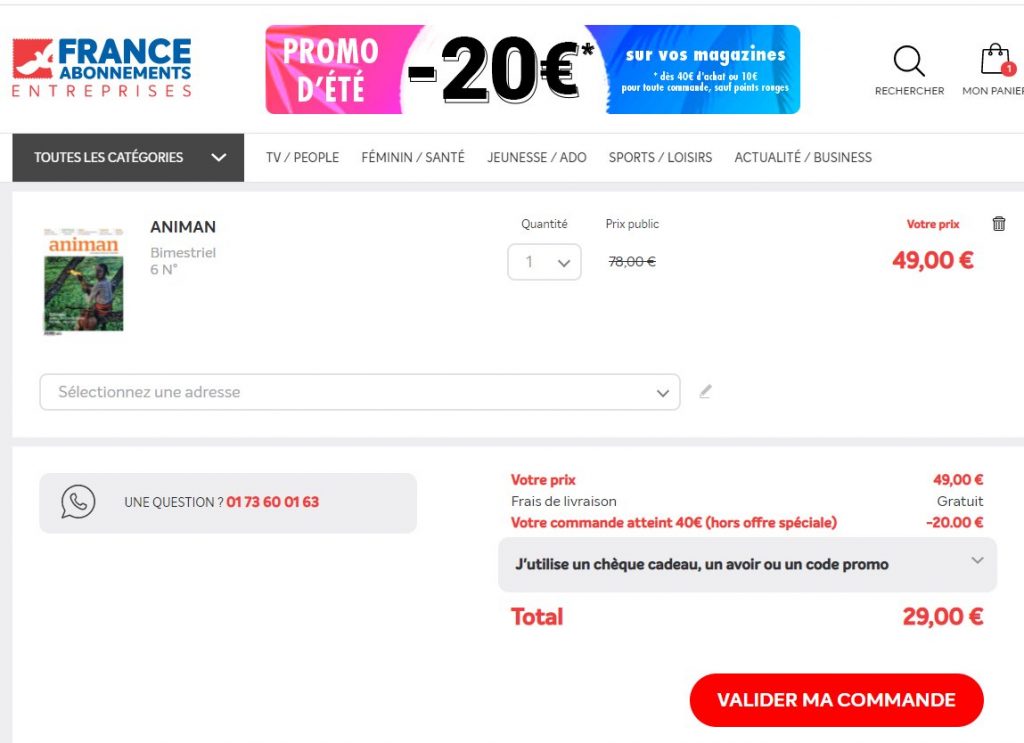Expand Toutes les catégories menu
The image size is (1024, 743).
pos(128,157)
